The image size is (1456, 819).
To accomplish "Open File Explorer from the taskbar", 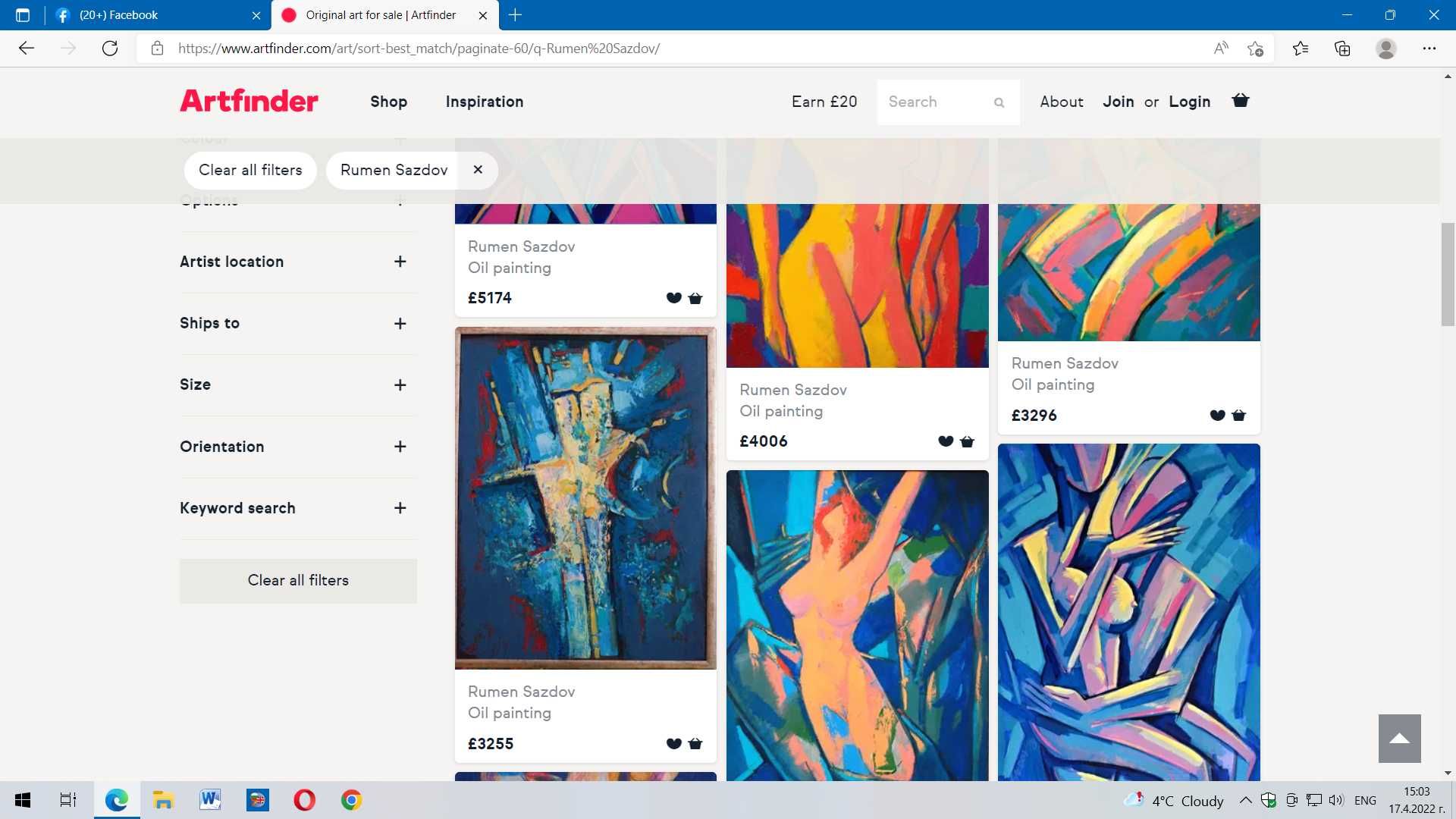I will click(163, 800).
